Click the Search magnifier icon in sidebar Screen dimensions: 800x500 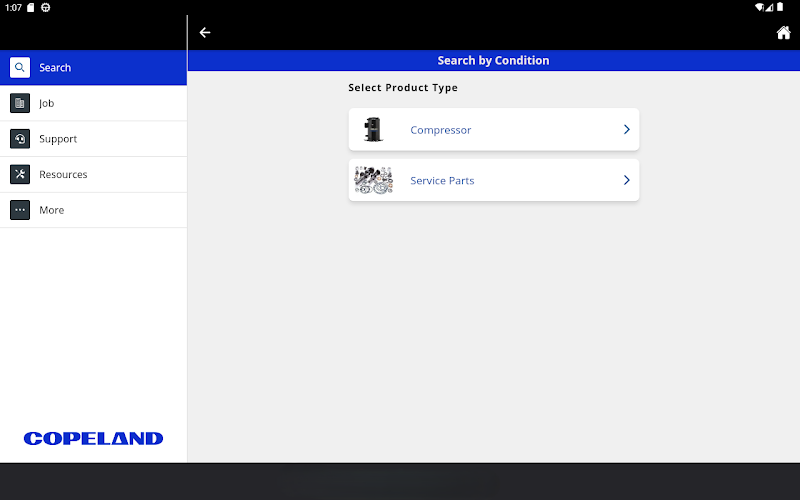(20, 67)
